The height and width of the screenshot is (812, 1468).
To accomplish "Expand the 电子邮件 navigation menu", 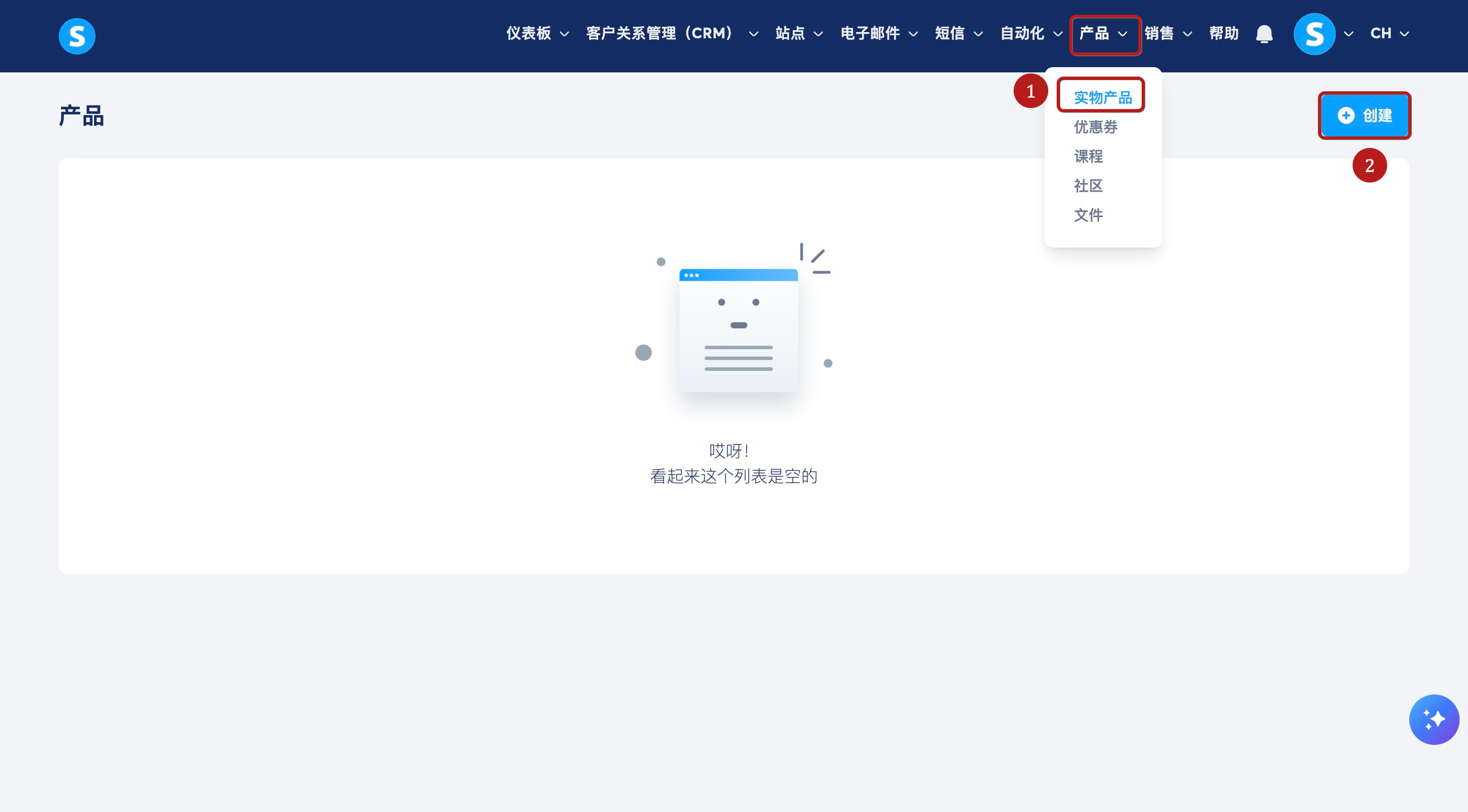I will coord(878,34).
